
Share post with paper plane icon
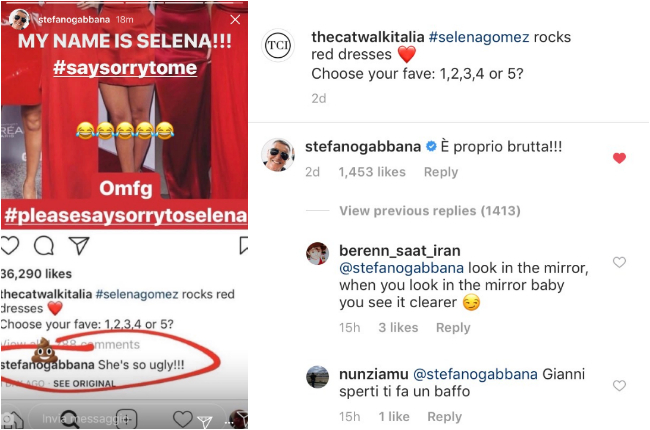pyautogui.click(x=77, y=246)
